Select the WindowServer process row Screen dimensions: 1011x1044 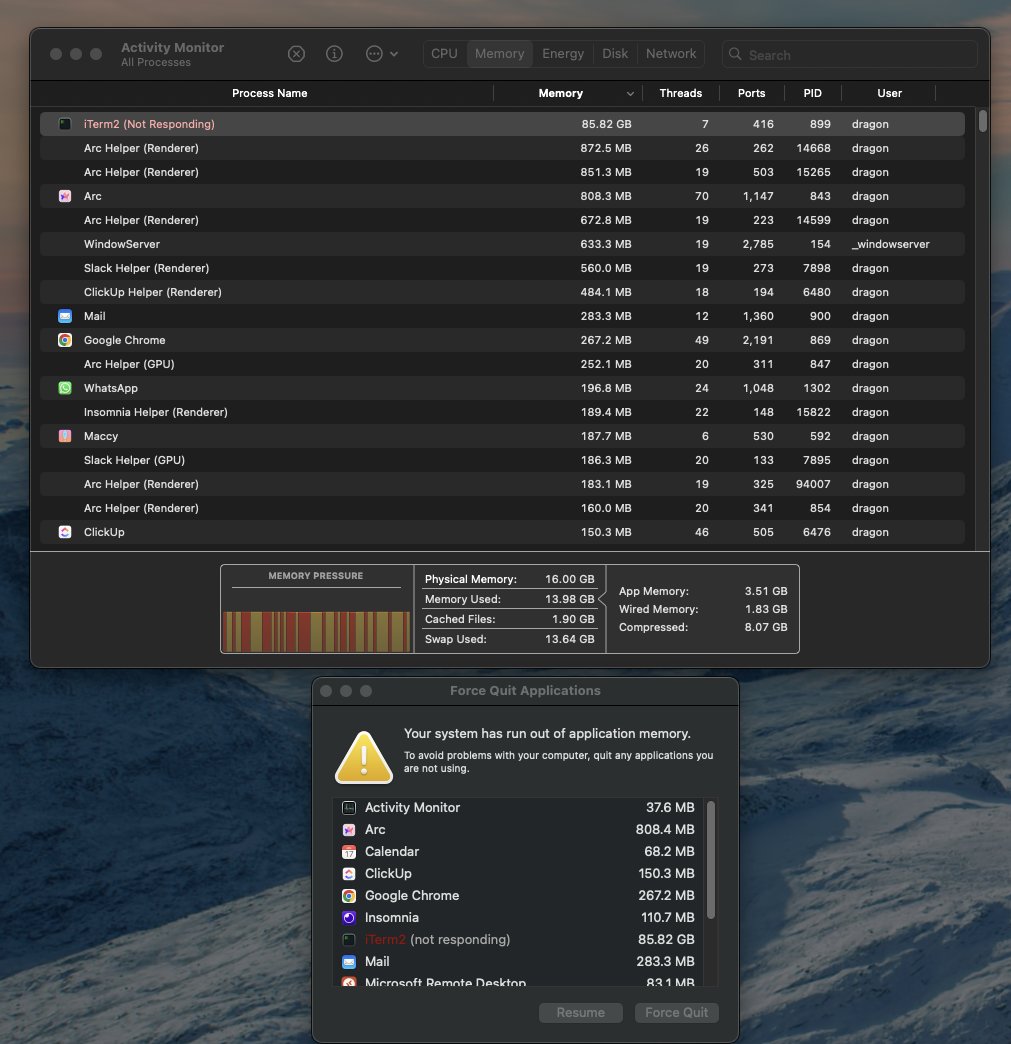[502, 244]
